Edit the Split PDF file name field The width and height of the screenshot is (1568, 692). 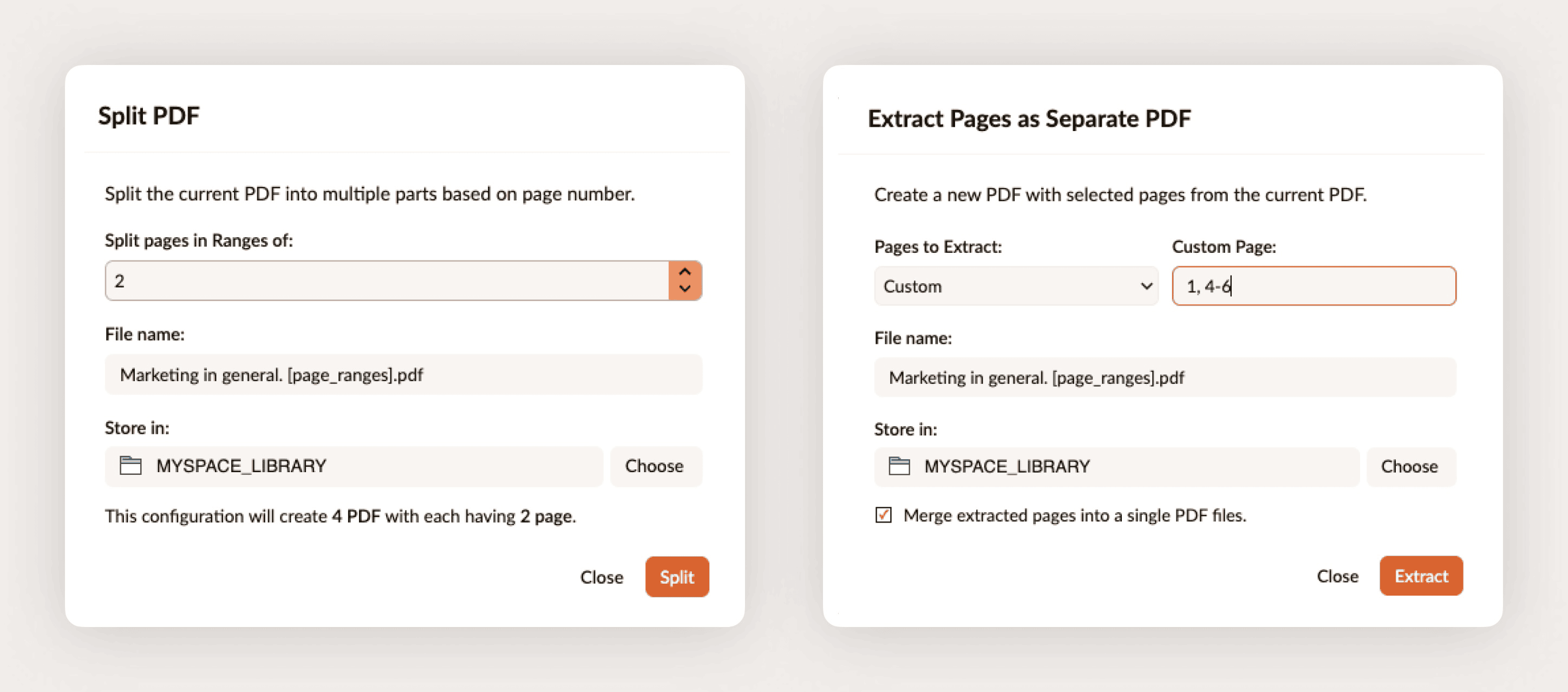(x=403, y=375)
